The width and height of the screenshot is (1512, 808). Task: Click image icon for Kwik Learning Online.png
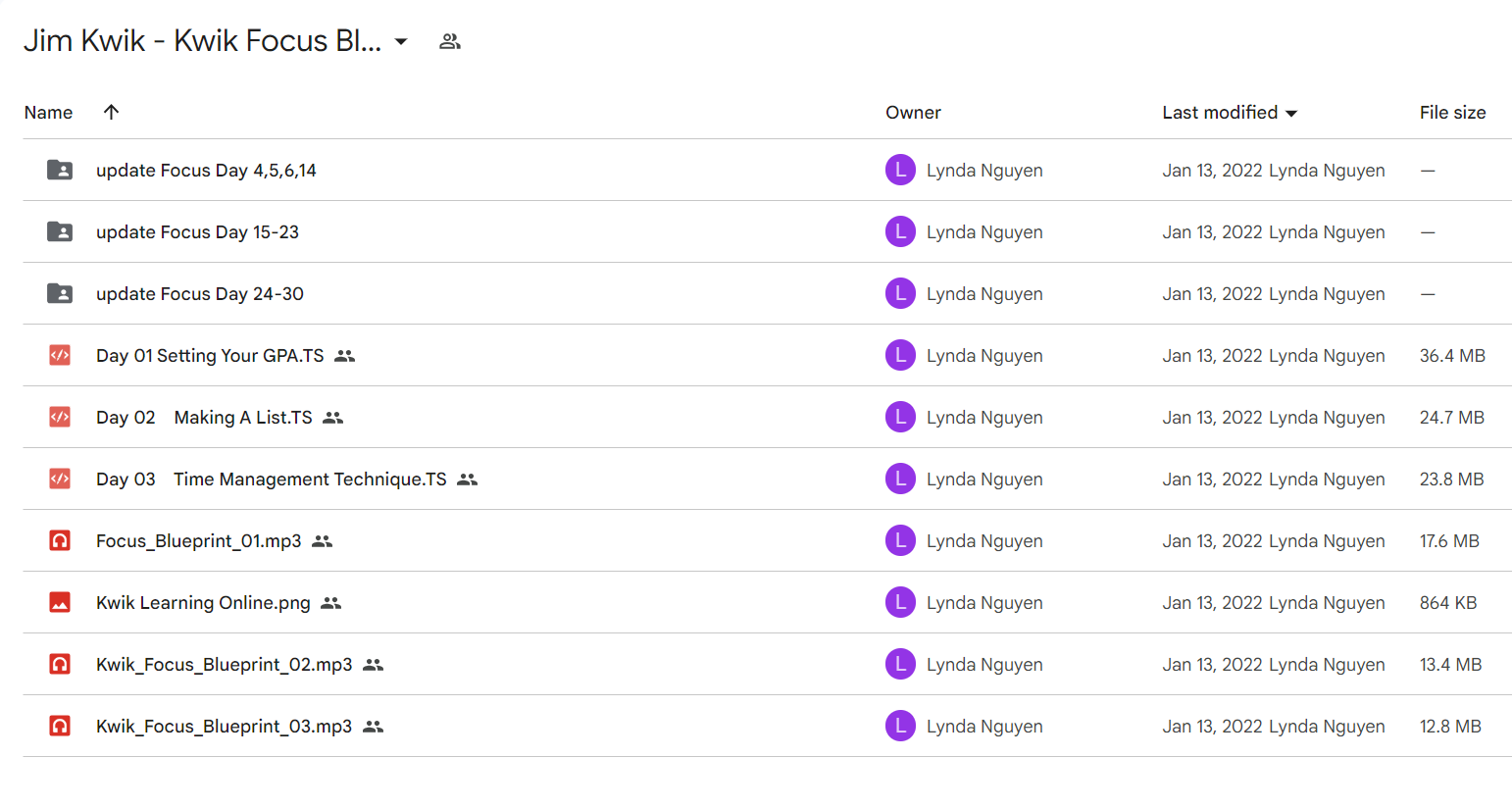pos(60,602)
